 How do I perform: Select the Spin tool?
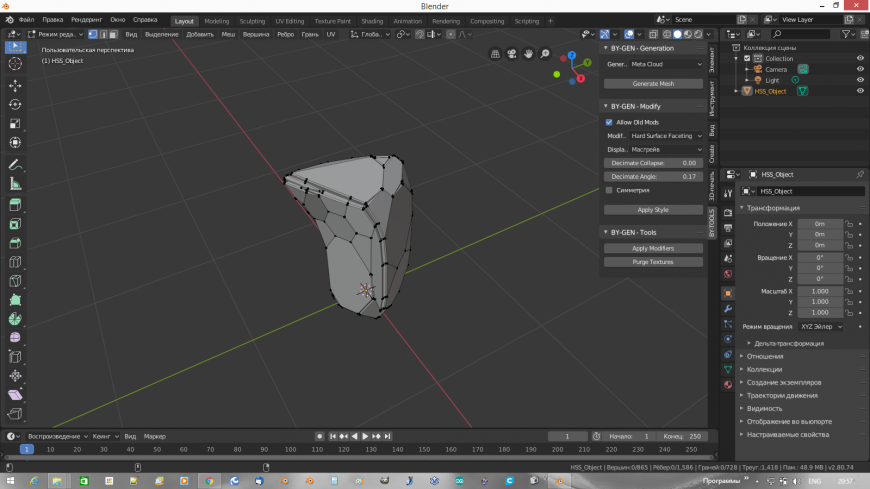click(15, 319)
